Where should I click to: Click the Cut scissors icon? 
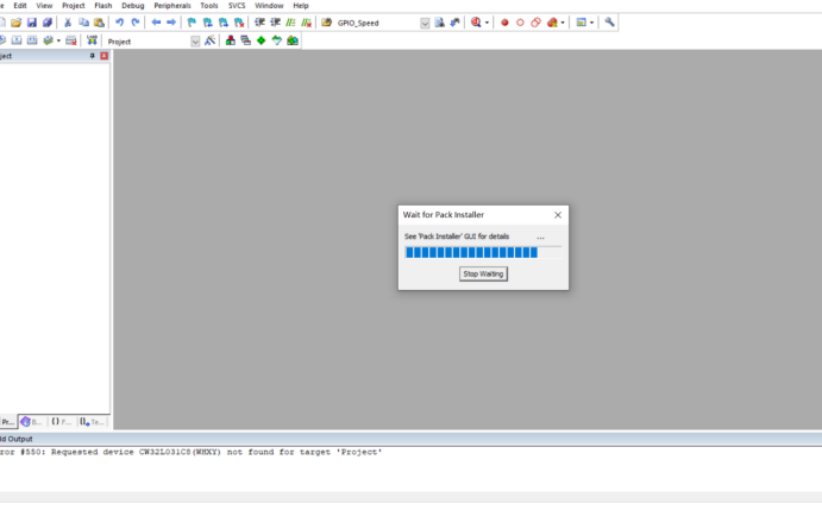point(68,22)
